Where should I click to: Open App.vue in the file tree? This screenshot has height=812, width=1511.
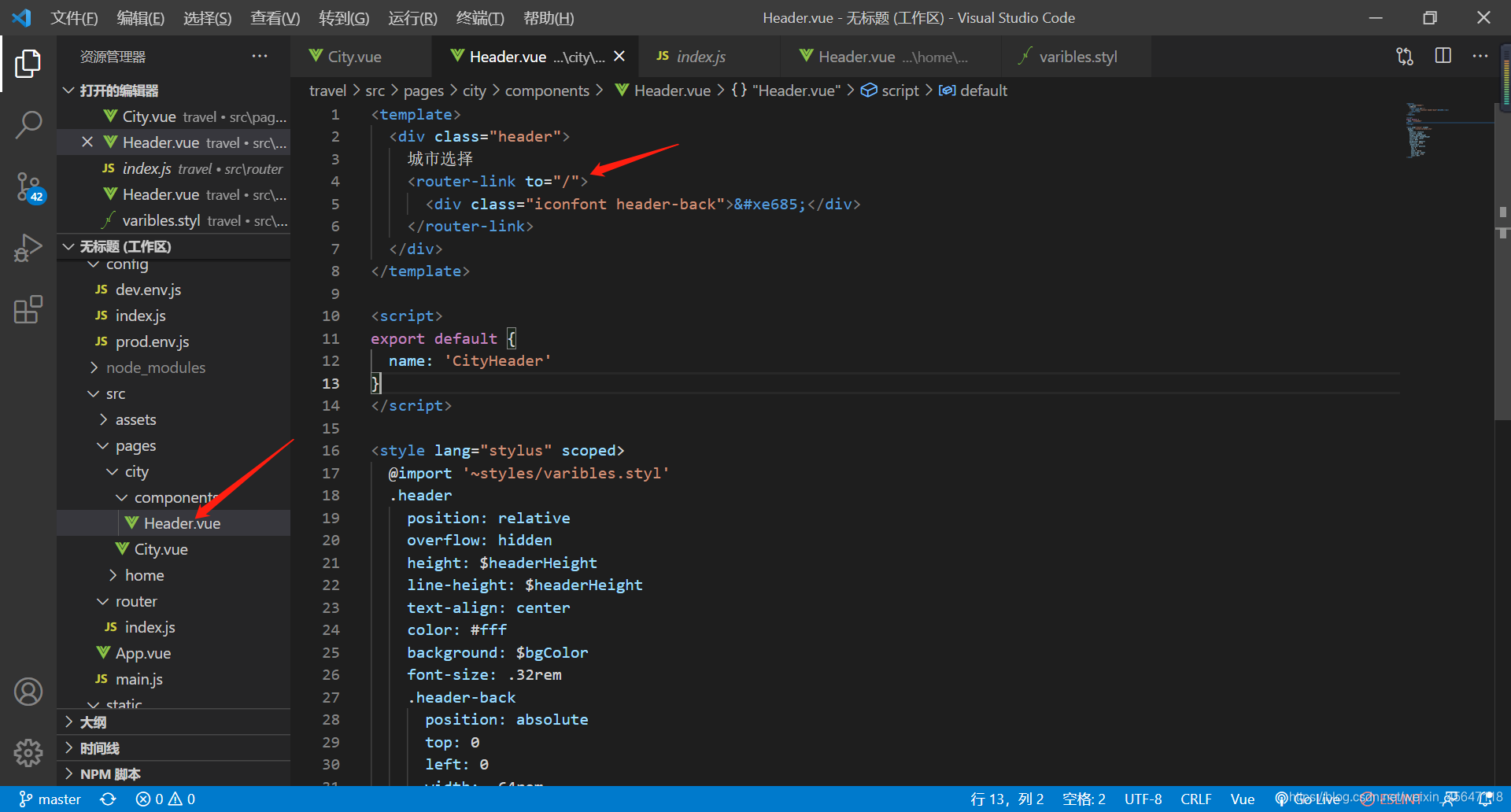pos(174,653)
